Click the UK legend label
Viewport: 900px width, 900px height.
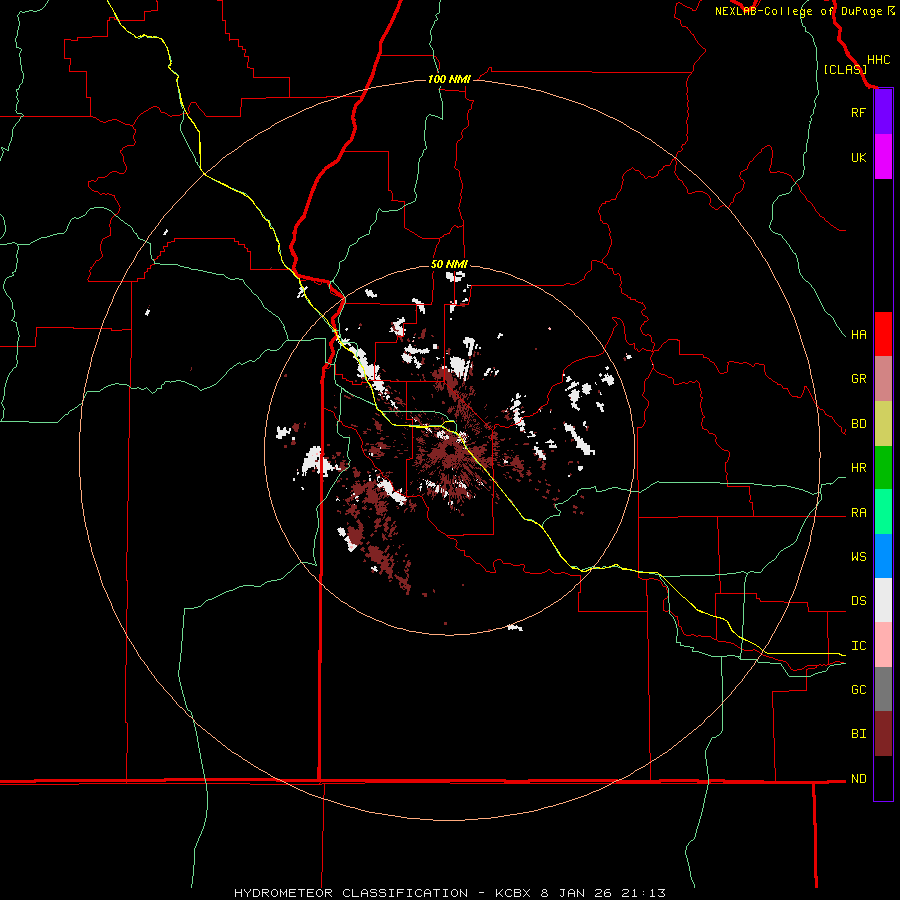(858, 157)
